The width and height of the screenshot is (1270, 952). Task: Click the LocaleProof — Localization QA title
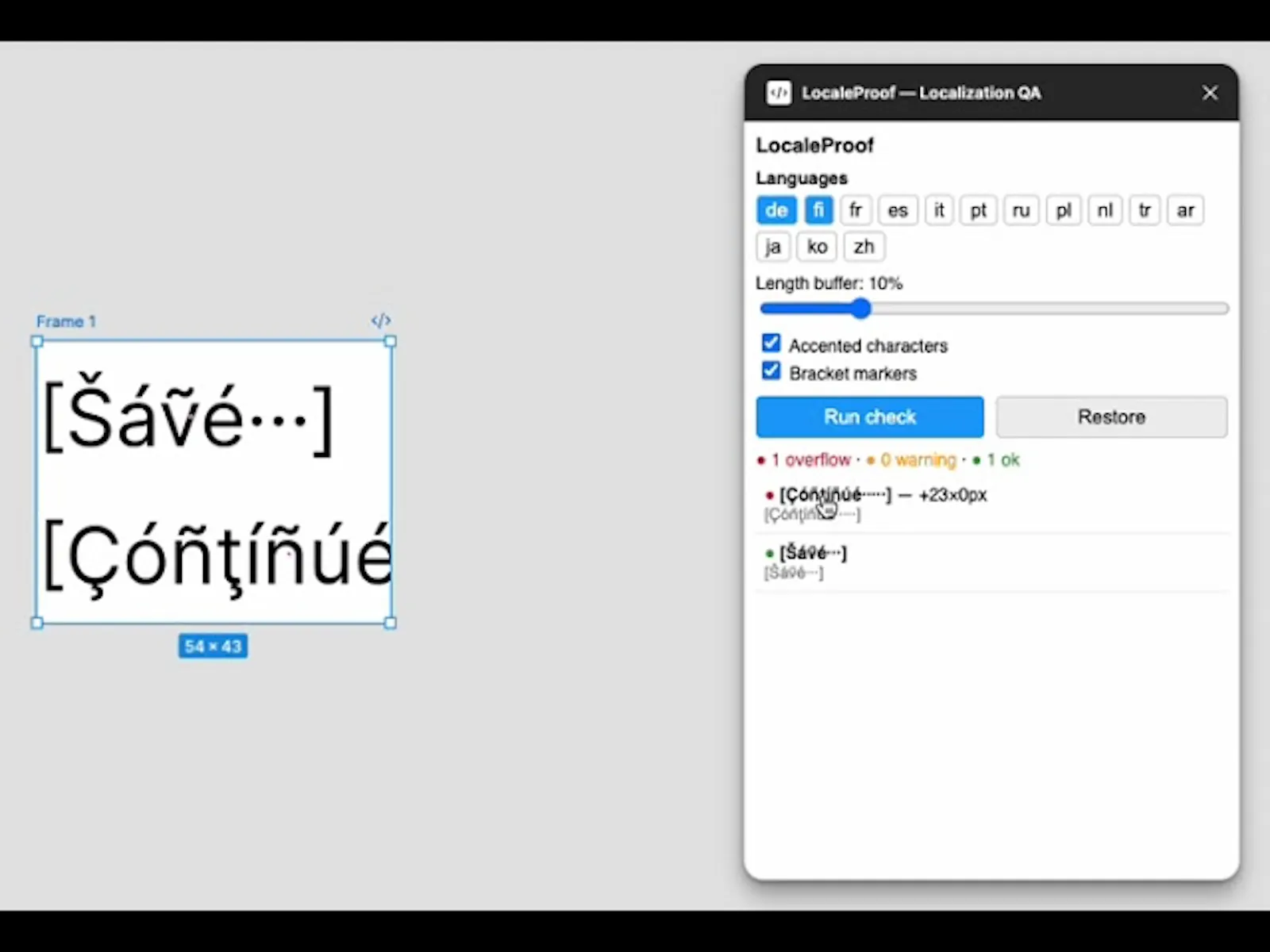(x=921, y=93)
